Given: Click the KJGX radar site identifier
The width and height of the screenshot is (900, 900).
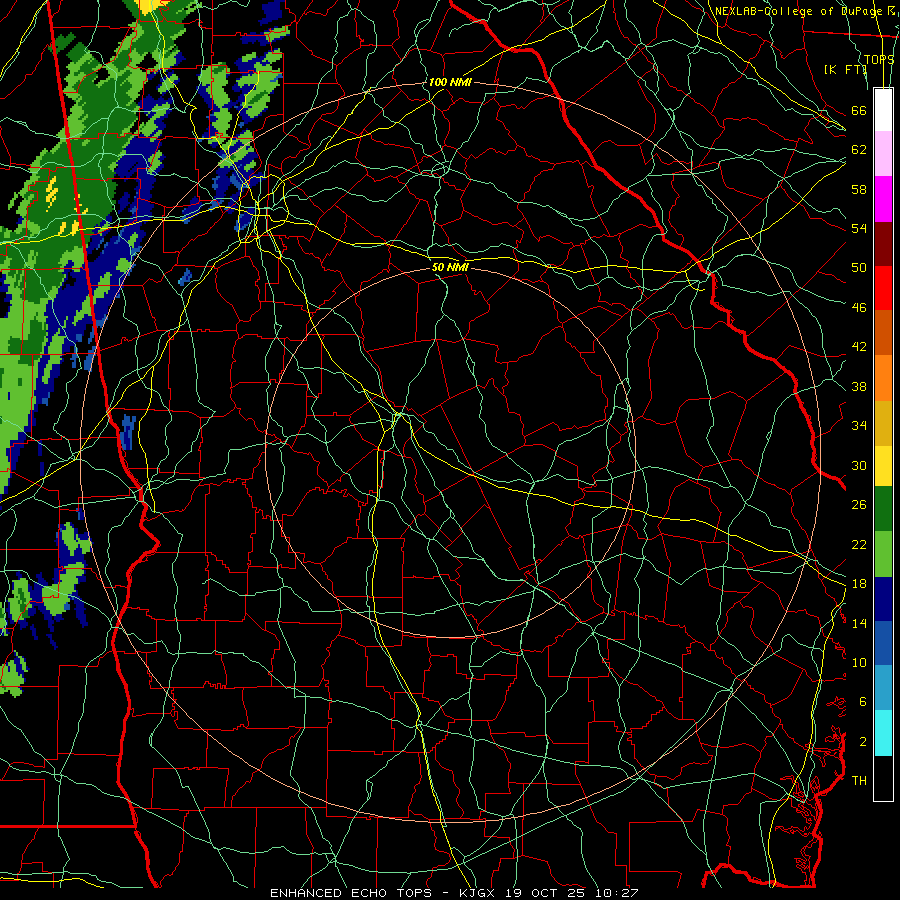Looking at the screenshot, I should 479,893.
